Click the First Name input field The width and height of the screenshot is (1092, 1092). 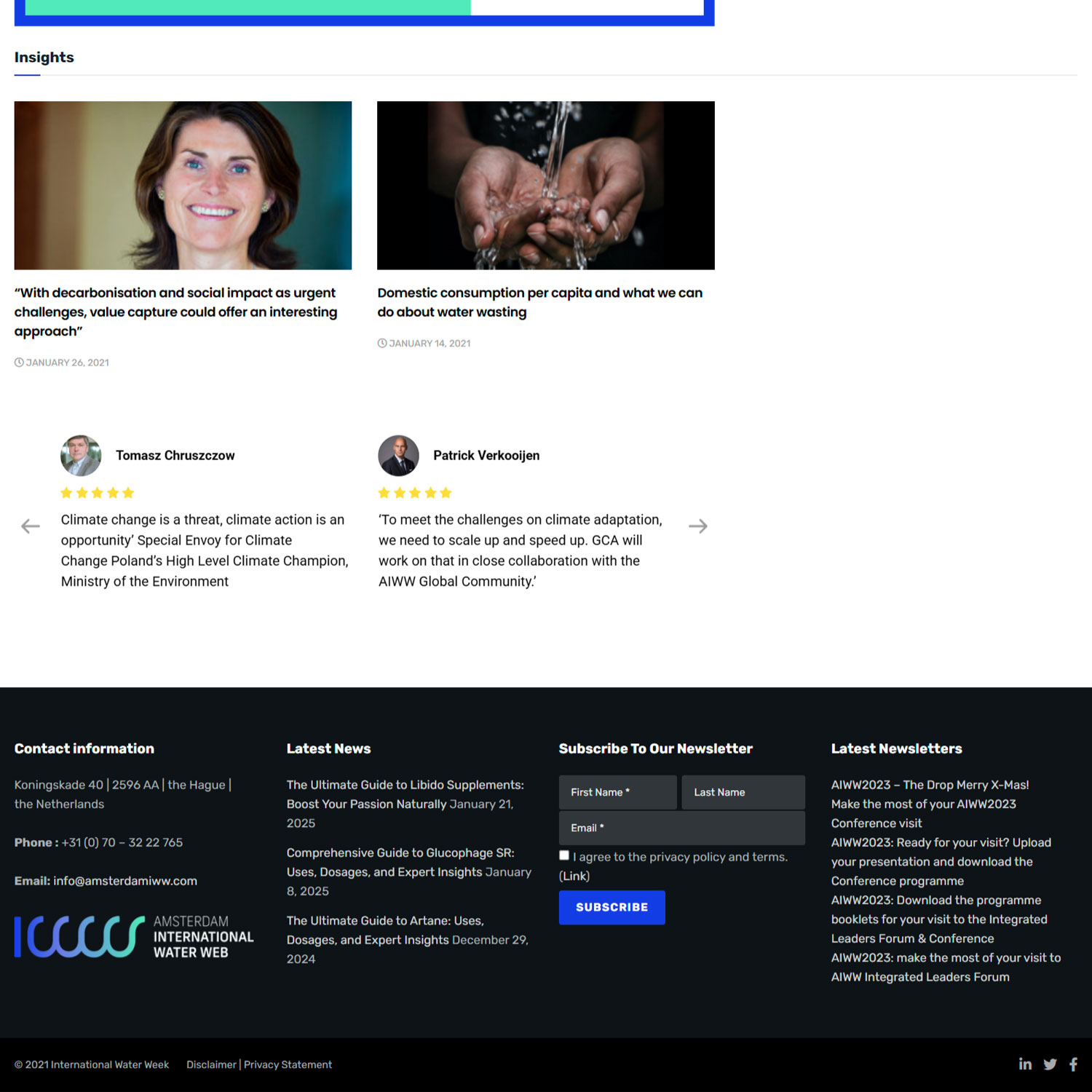pyautogui.click(x=617, y=792)
